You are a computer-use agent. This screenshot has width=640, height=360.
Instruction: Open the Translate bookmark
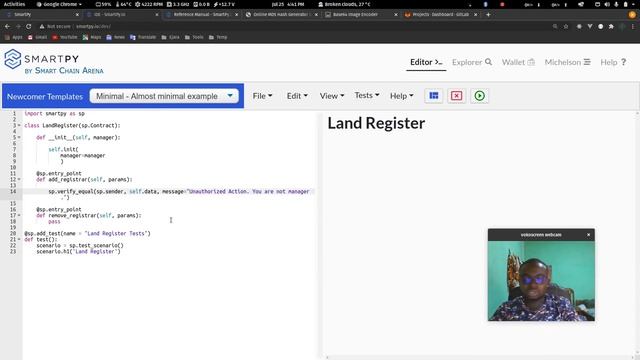tap(143, 37)
